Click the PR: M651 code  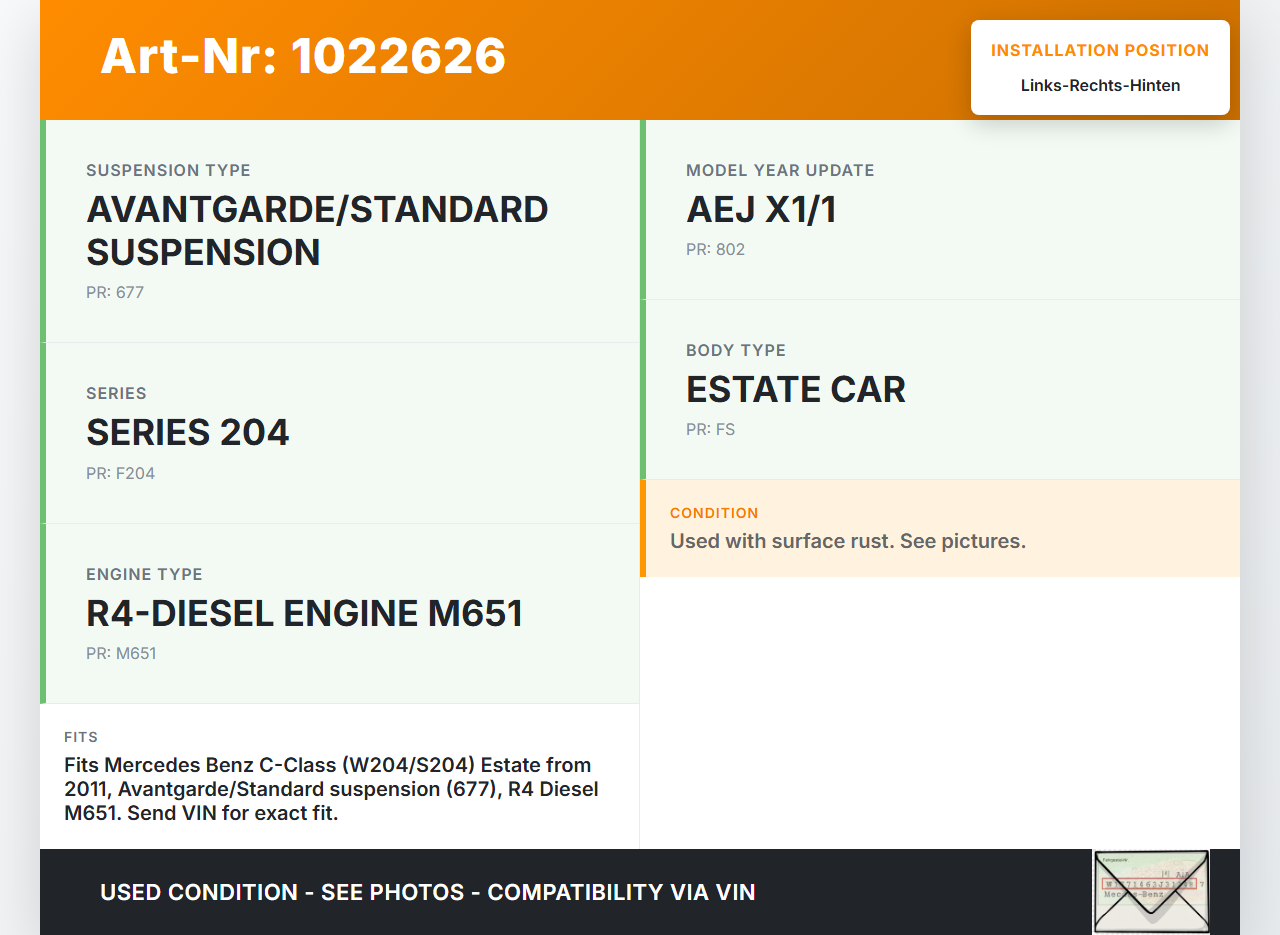coord(121,654)
